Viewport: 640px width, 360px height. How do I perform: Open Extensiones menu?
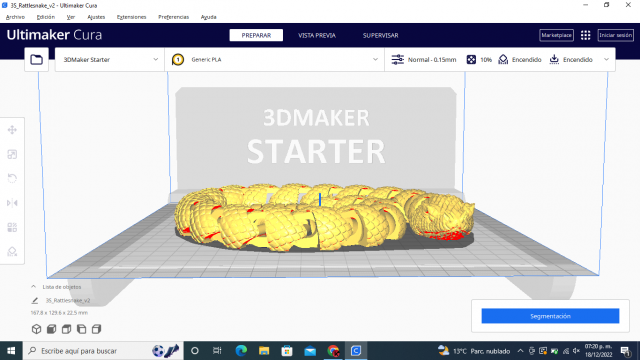point(131,17)
